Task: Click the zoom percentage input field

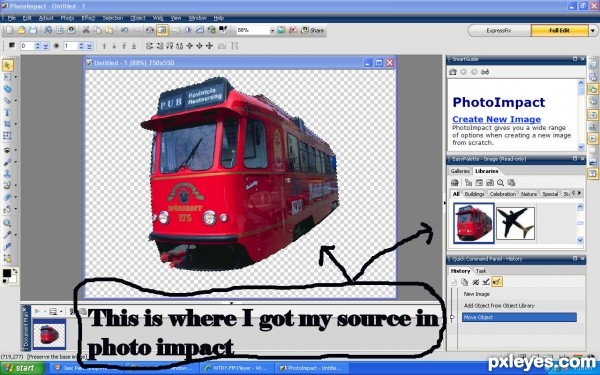Action: (x=253, y=30)
